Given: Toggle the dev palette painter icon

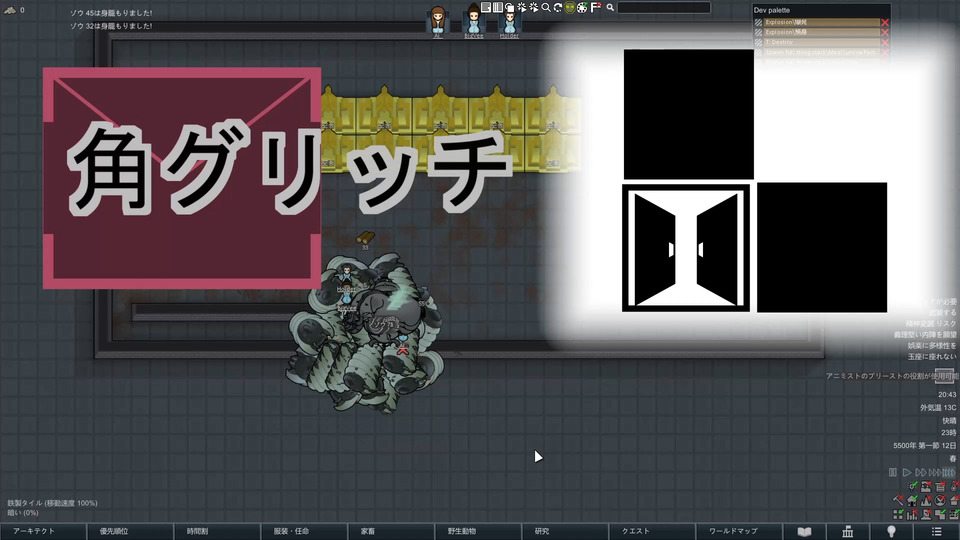Looking at the screenshot, I should click(582, 7).
